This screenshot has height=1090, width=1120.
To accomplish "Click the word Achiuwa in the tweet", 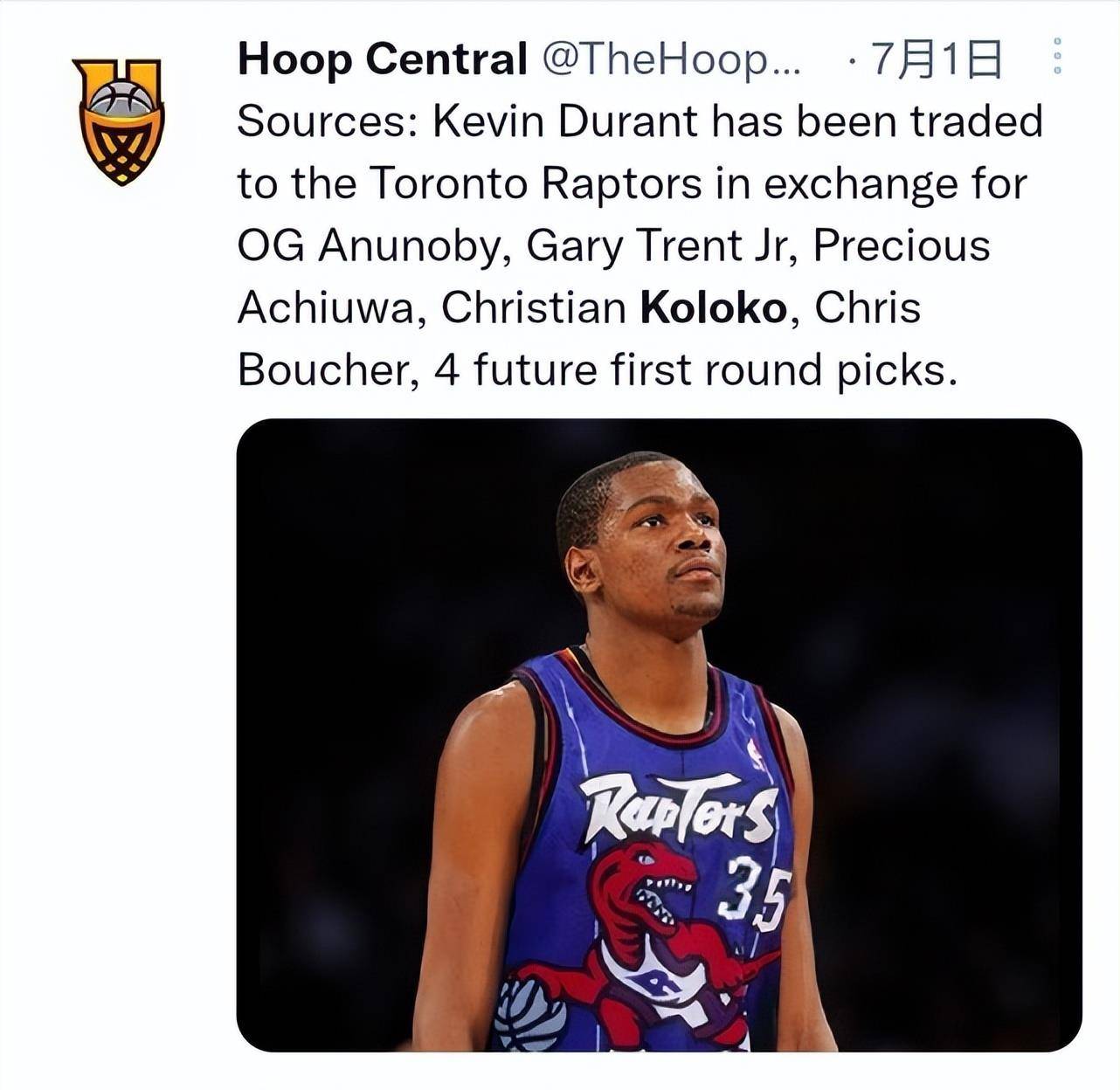I will coord(332,308).
